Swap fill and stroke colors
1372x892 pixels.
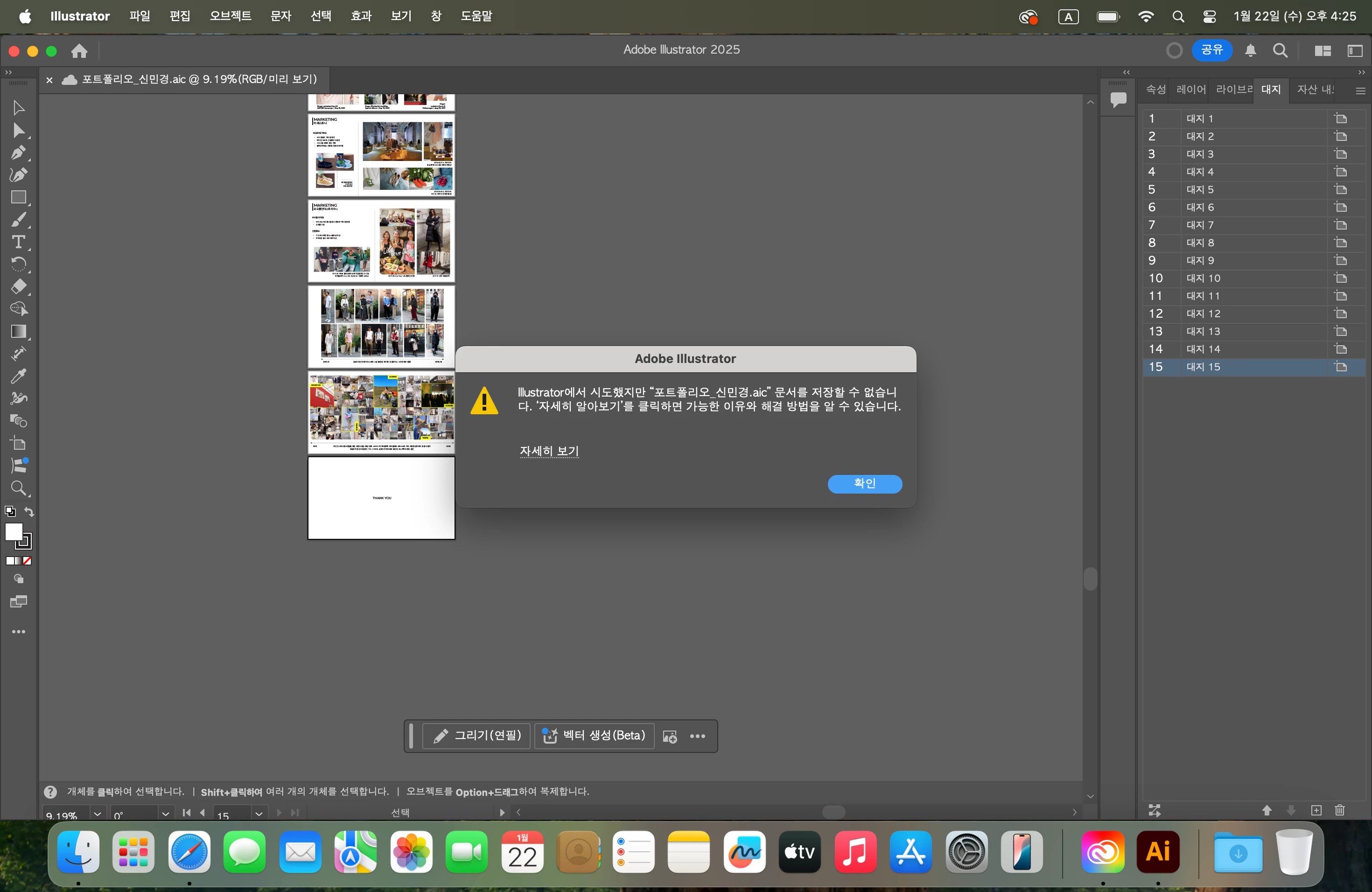click(29, 512)
